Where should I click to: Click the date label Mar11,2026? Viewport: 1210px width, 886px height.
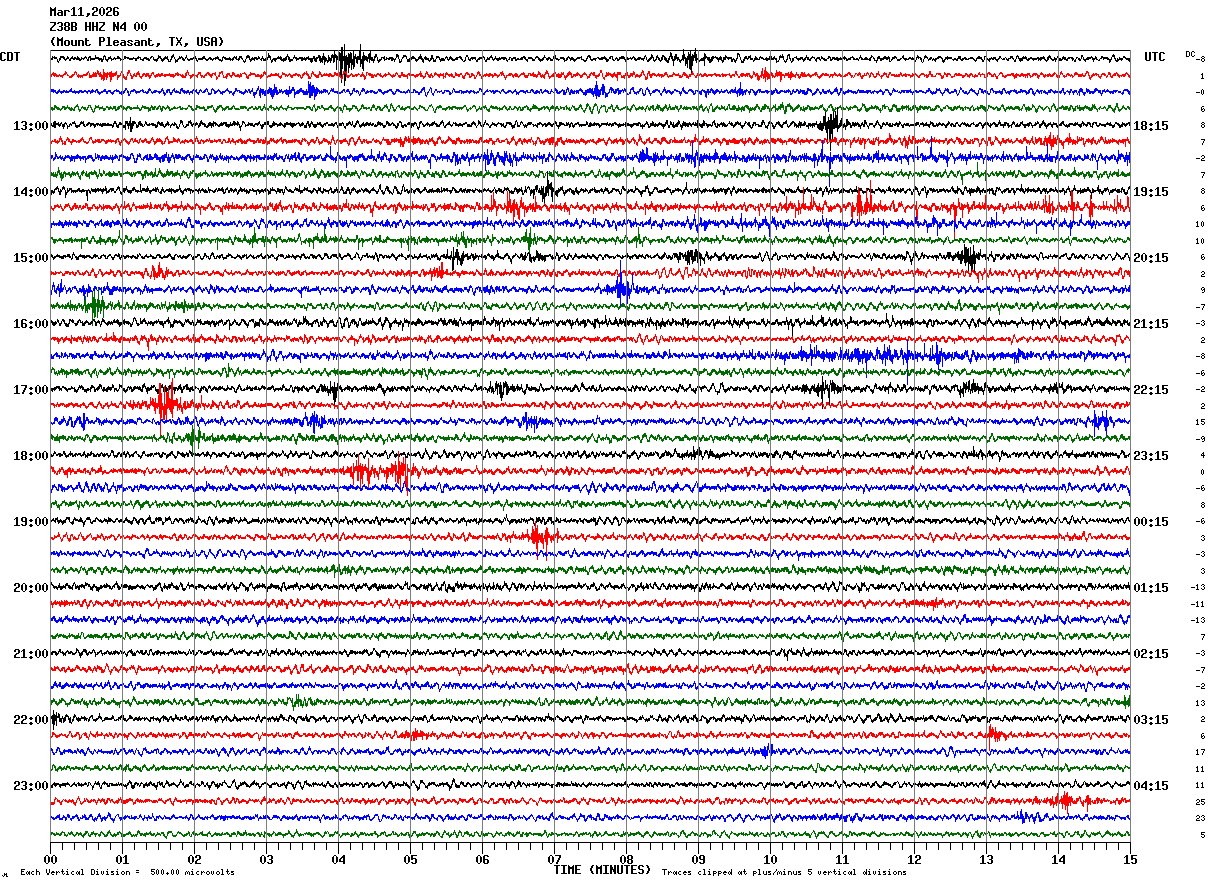(x=84, y=12)
